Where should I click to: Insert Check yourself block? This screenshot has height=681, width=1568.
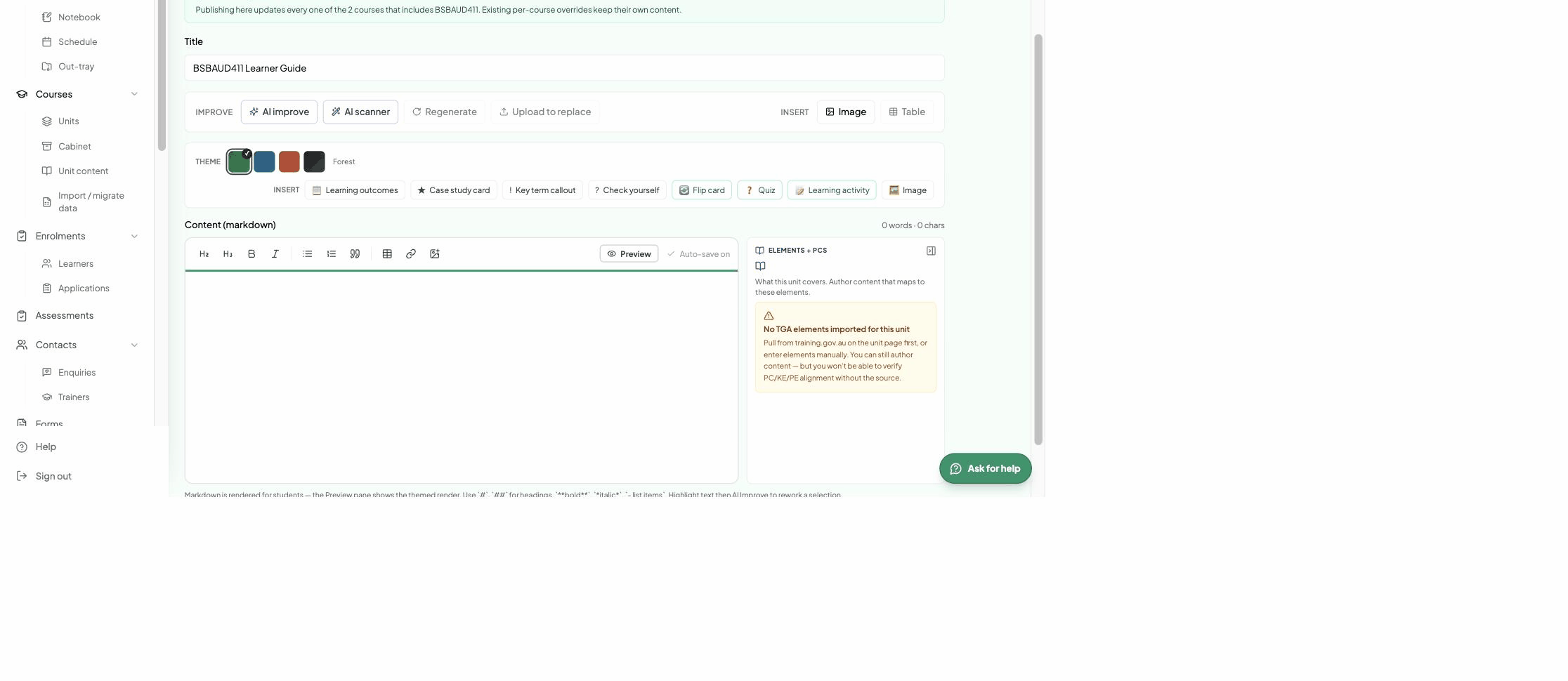(627, 190)
